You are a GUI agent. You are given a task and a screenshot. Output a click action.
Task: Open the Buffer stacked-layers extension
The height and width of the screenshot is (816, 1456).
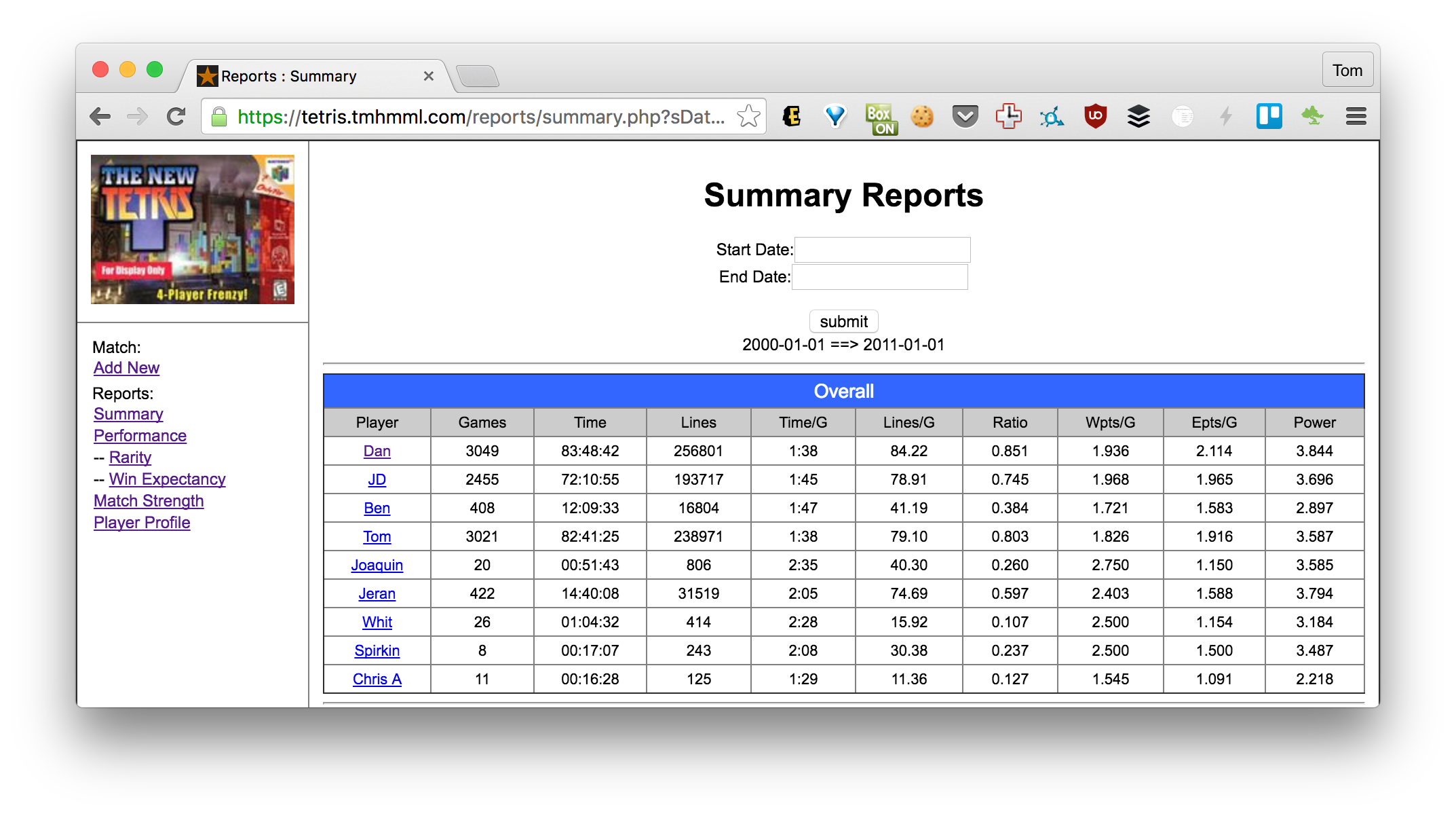point(1138,117)
